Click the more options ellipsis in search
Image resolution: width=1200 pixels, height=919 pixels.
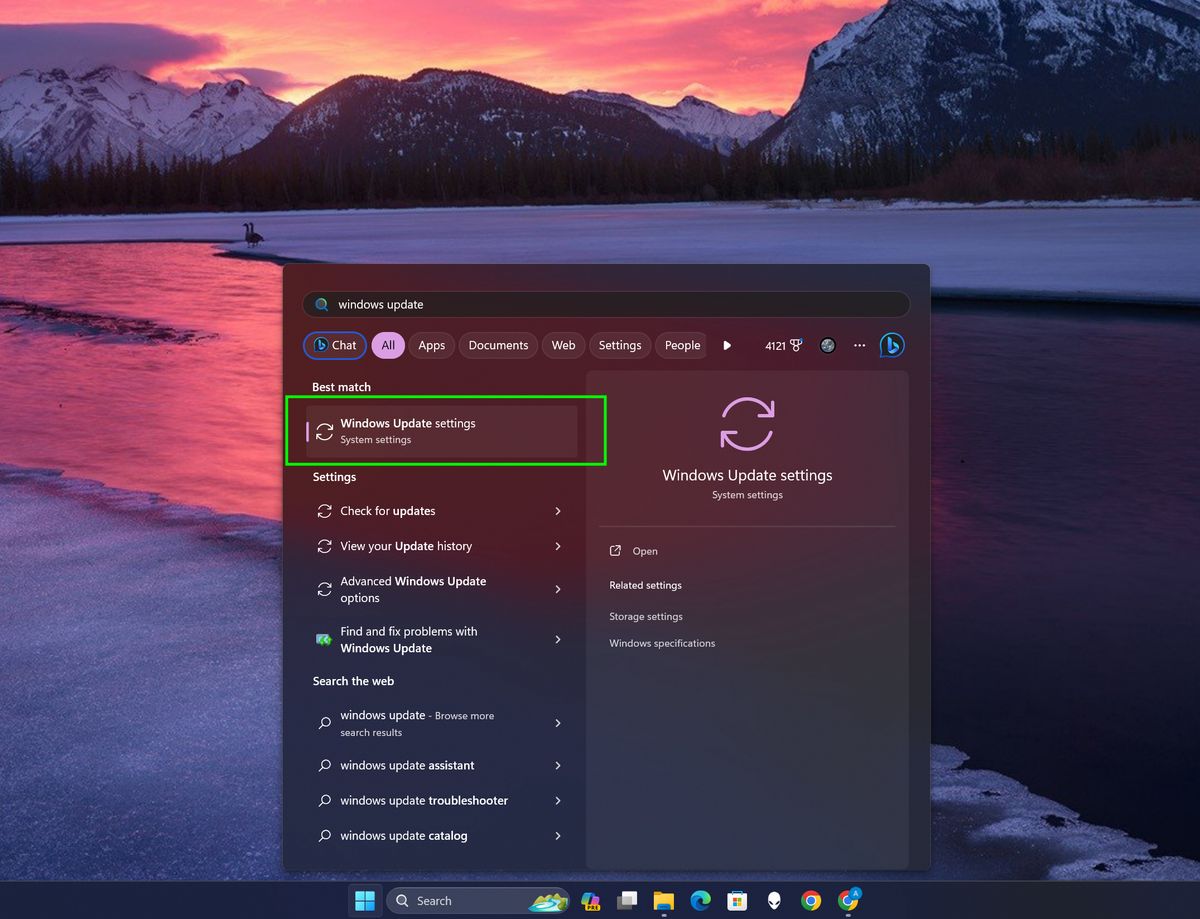pyautogui.click(x=859, y=345)
